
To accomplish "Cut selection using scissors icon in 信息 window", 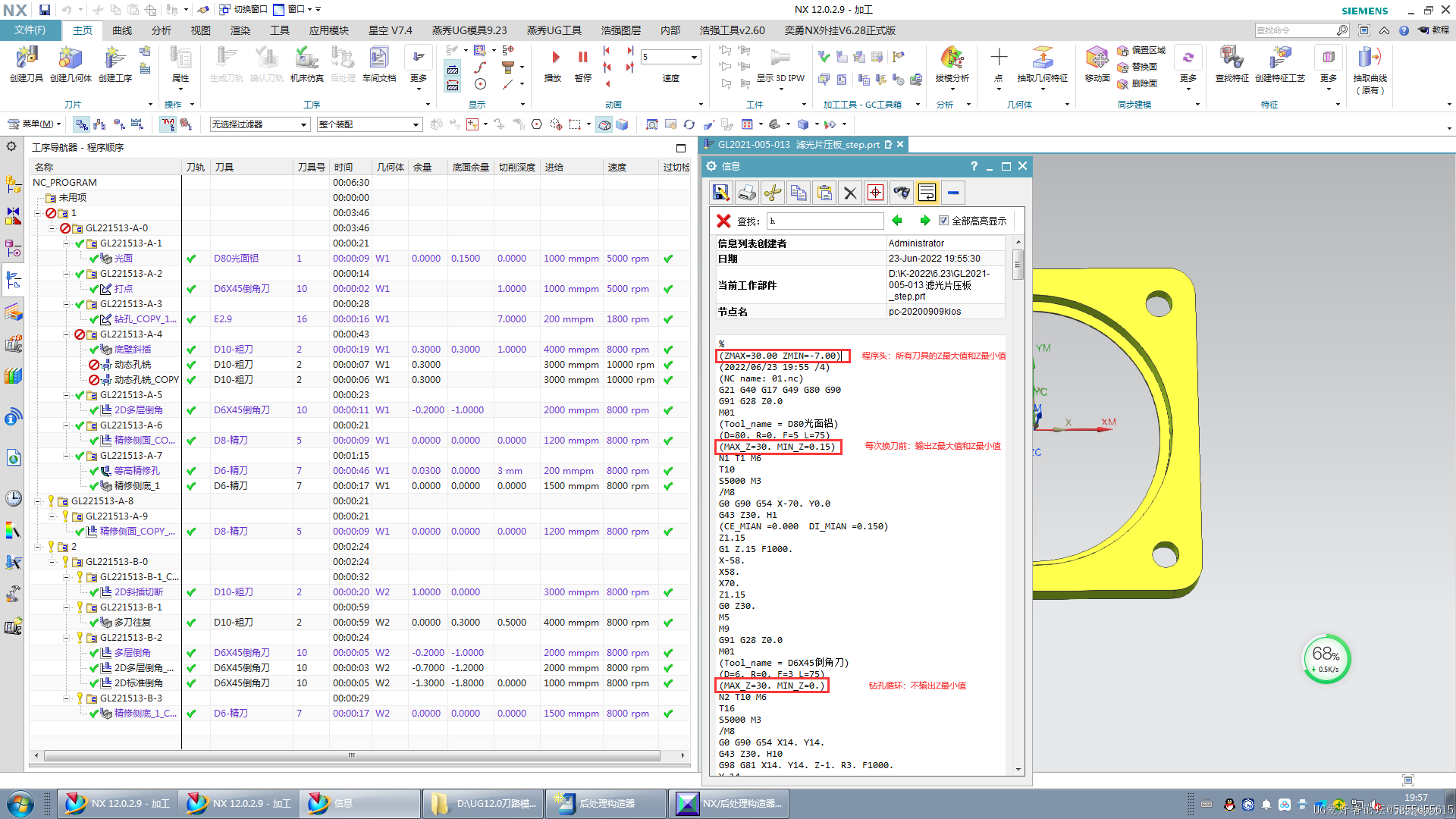I will [772, 193].
